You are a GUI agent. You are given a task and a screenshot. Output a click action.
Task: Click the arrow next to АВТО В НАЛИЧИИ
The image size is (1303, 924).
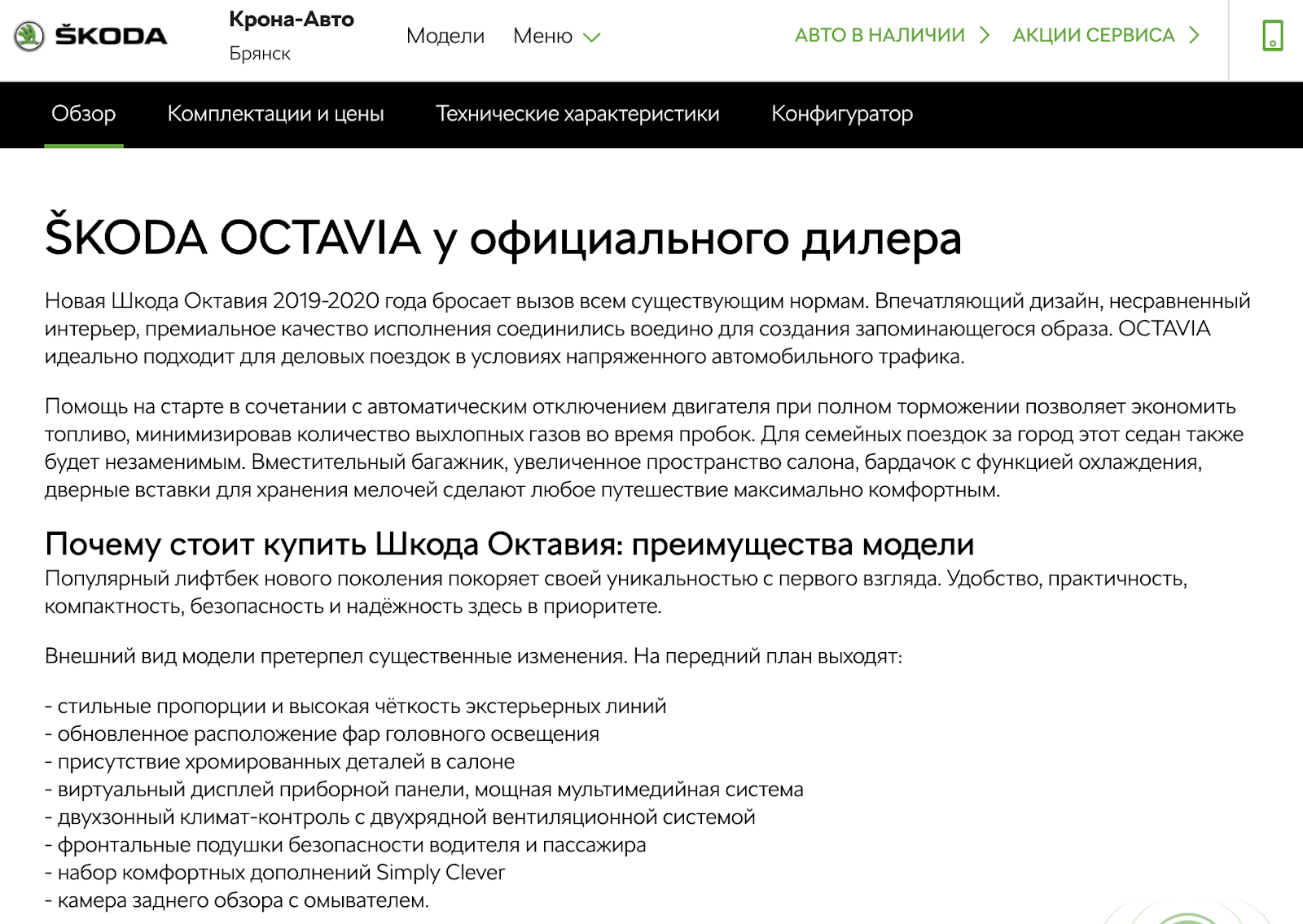(x=985, y=35)
